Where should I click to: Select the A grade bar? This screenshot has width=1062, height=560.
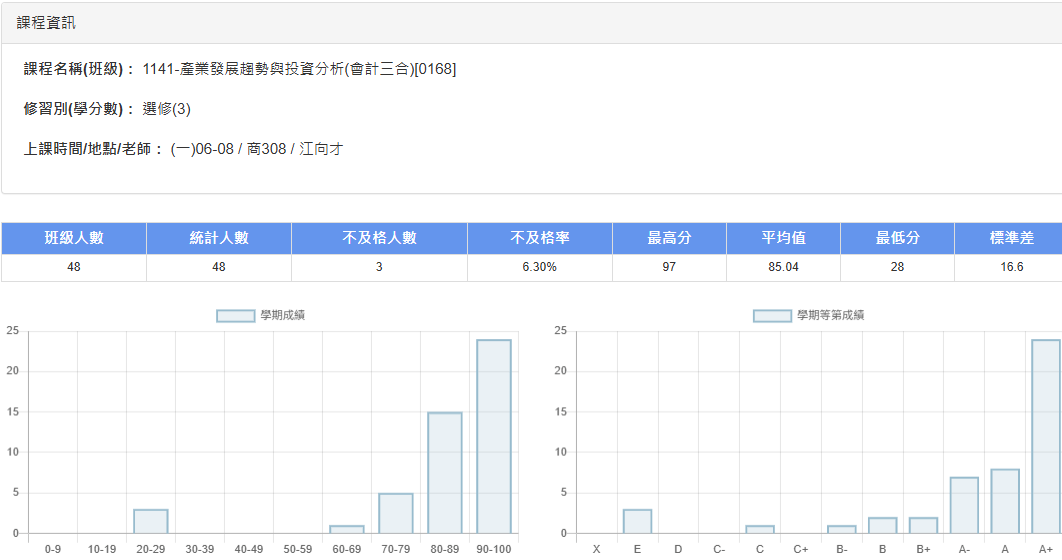coord(1005,501)
